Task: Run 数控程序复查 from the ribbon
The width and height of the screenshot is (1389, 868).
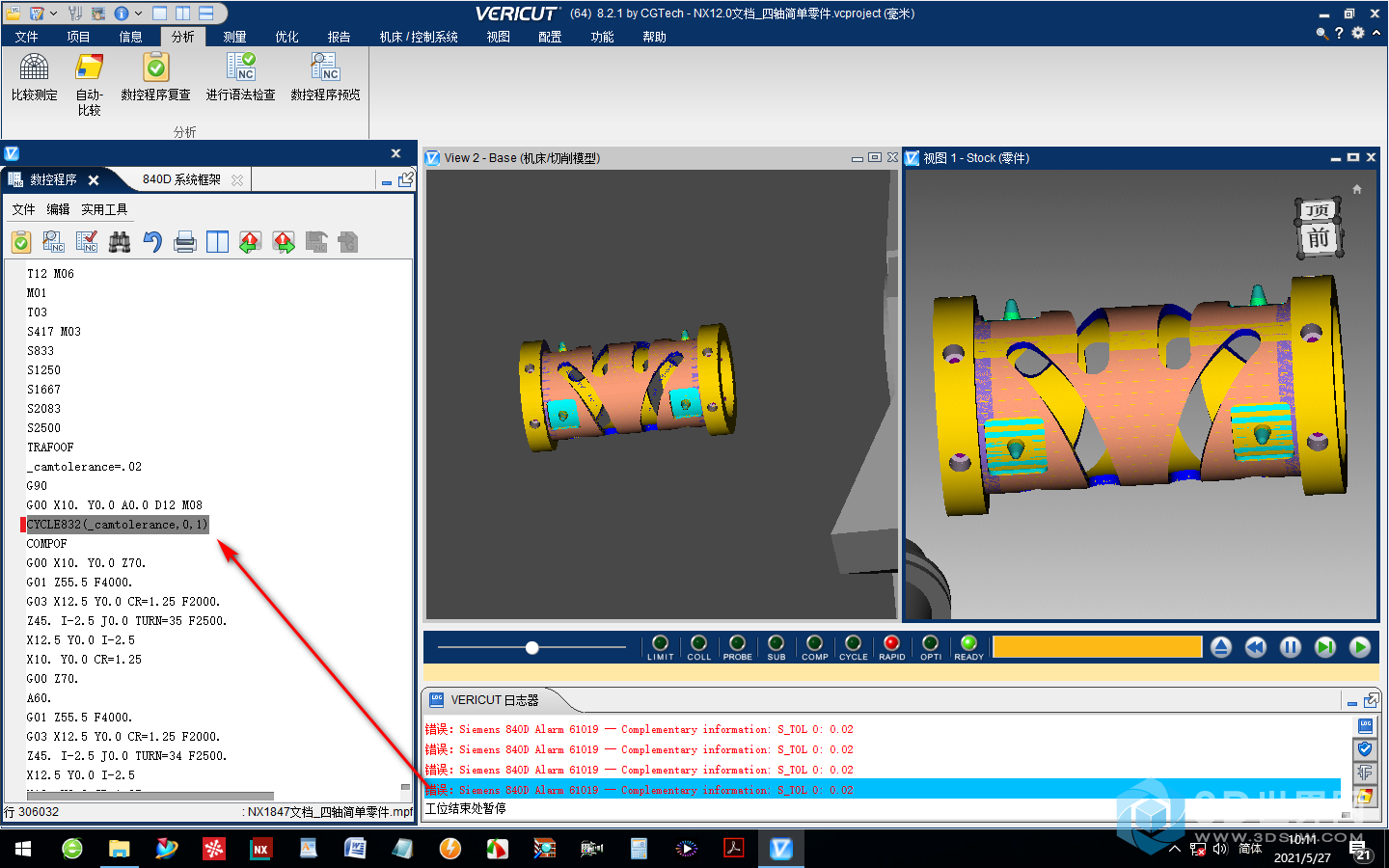Action: (156, 77)
